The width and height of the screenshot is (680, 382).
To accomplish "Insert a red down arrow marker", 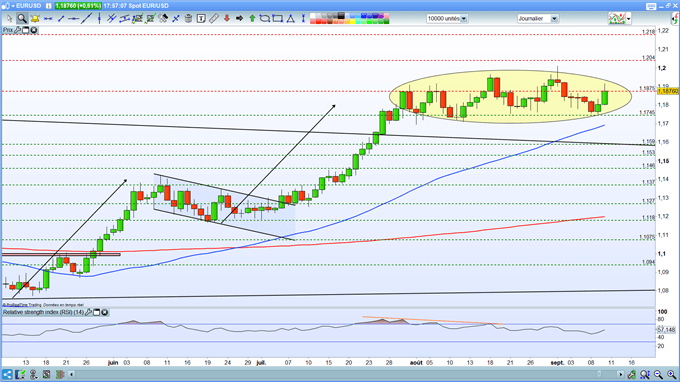I will (226, 19).
